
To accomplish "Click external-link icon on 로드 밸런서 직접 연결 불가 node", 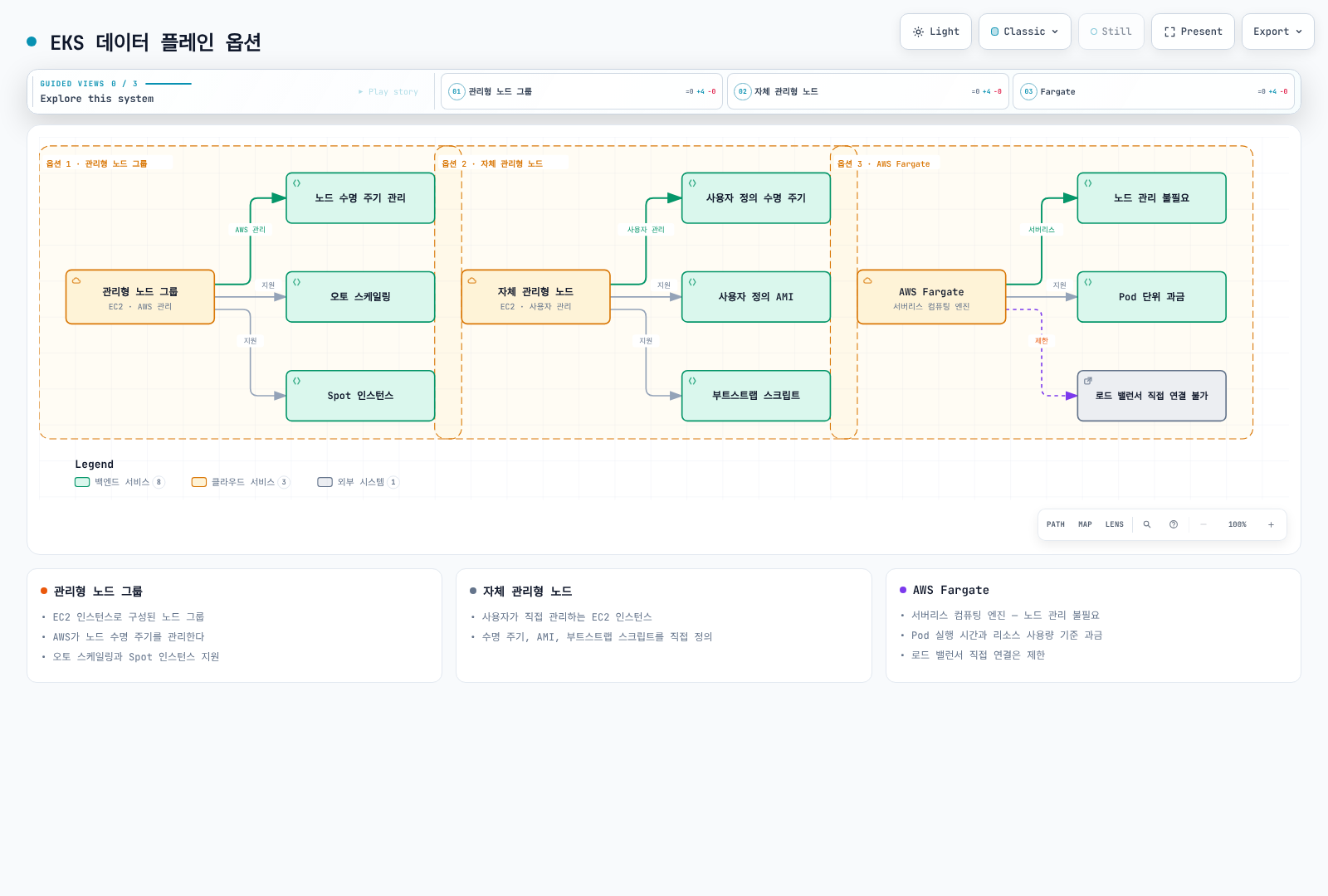I will point(1088,381).
